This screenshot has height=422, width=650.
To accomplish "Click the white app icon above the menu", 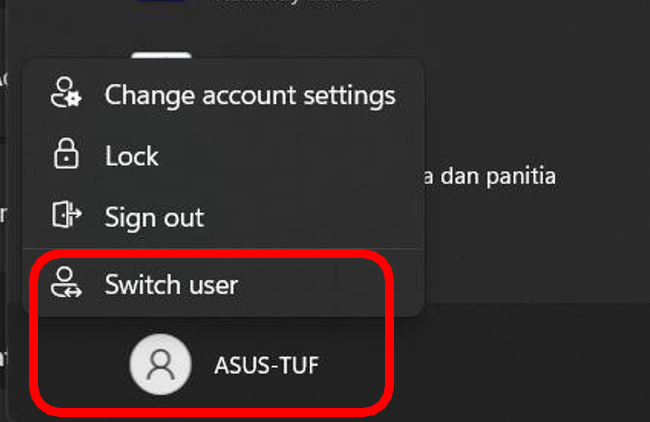I will (x=160, y=57).
